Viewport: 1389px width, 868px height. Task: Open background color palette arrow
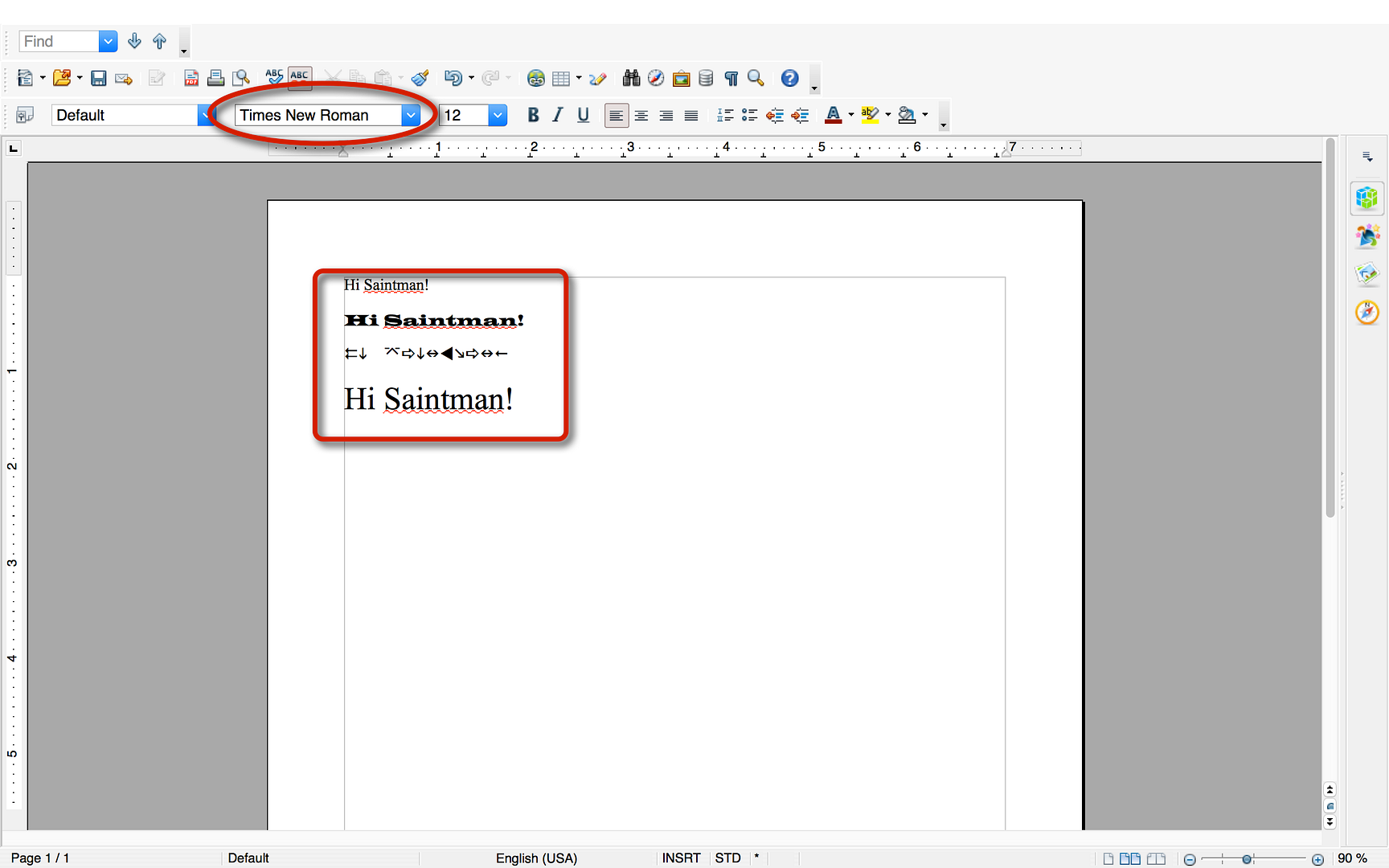point(925,115)
